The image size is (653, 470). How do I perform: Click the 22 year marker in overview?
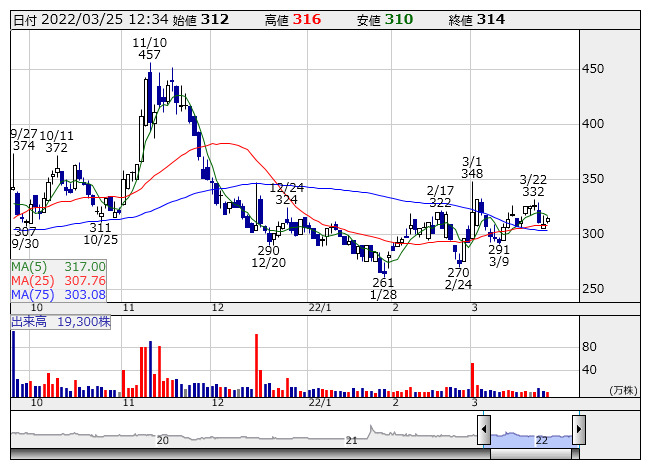(541, 440)
